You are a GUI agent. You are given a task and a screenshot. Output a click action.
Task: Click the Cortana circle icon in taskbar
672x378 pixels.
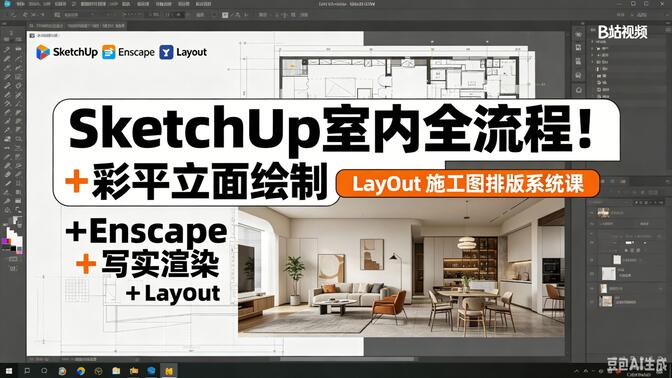coord(44,371)
